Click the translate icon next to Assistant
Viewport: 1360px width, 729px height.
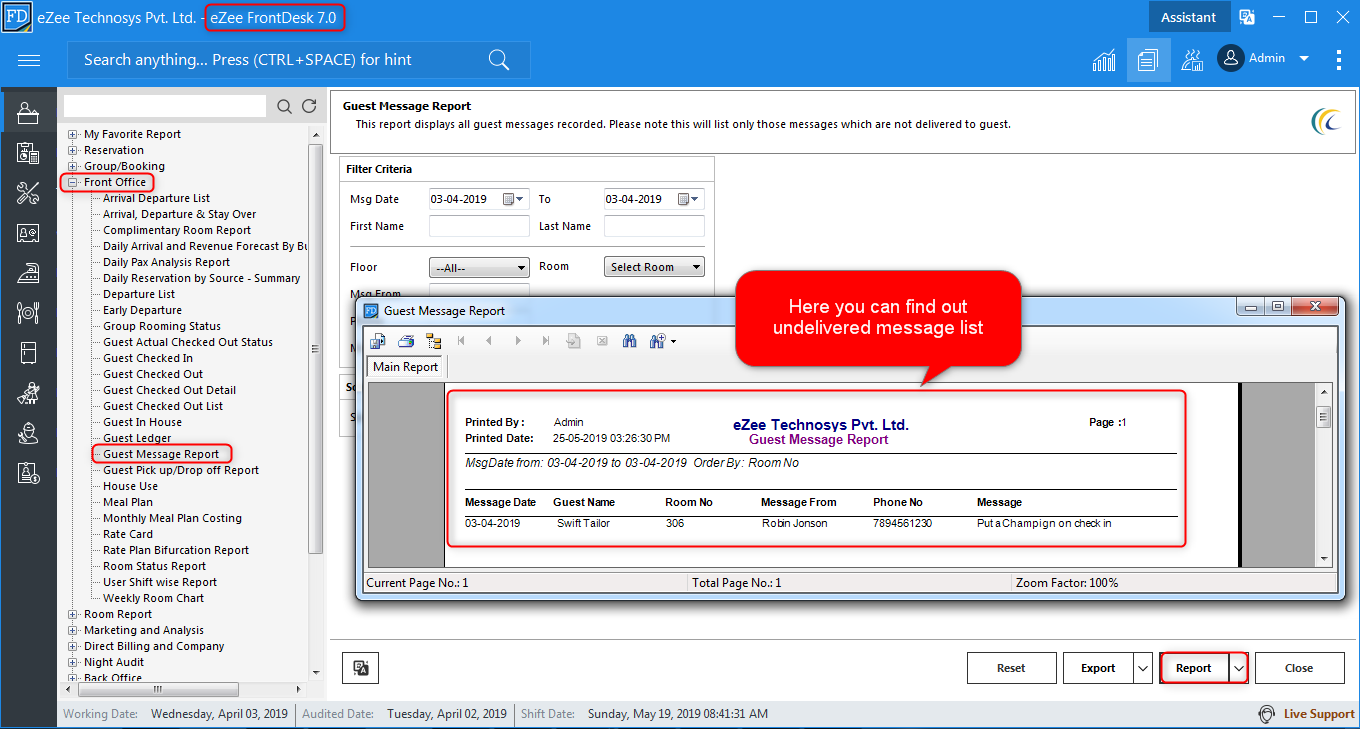(1247, 17)
